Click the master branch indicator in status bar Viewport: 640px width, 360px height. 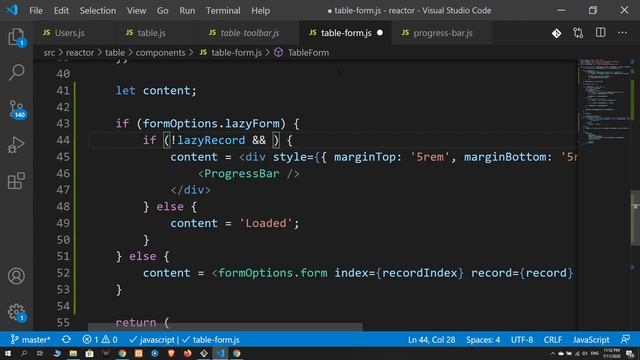30,340
